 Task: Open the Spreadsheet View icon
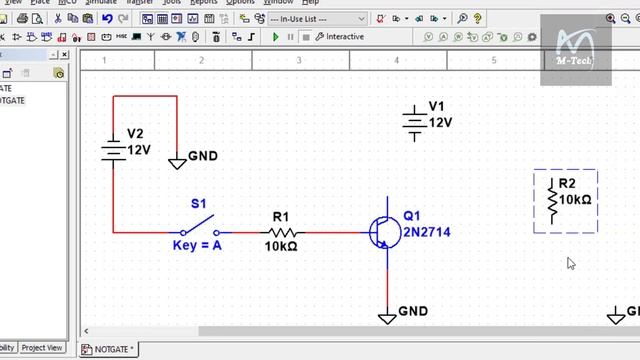162,18
